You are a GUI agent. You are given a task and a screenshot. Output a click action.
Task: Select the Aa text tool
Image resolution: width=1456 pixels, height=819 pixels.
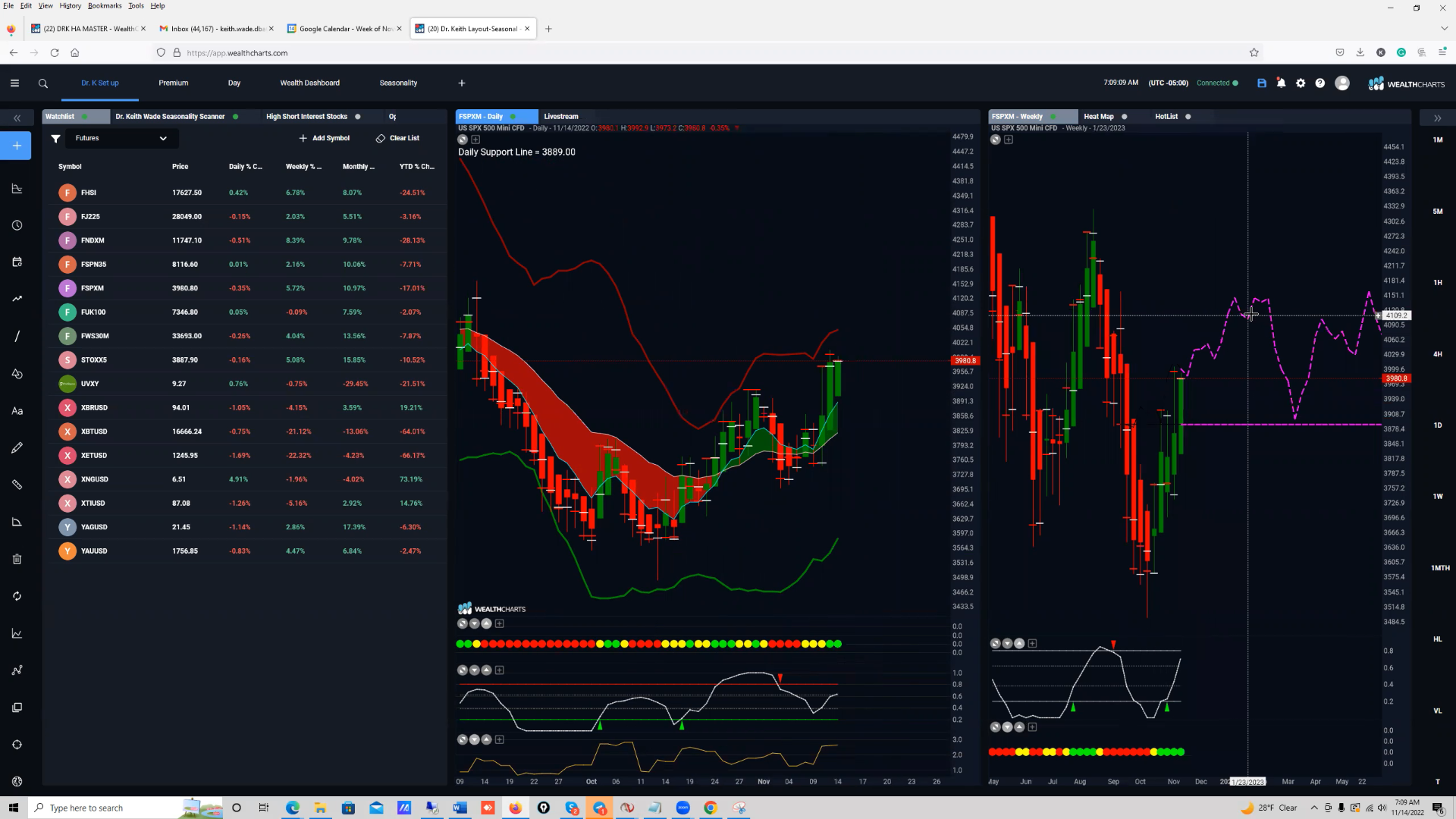[x=17, y=411]
